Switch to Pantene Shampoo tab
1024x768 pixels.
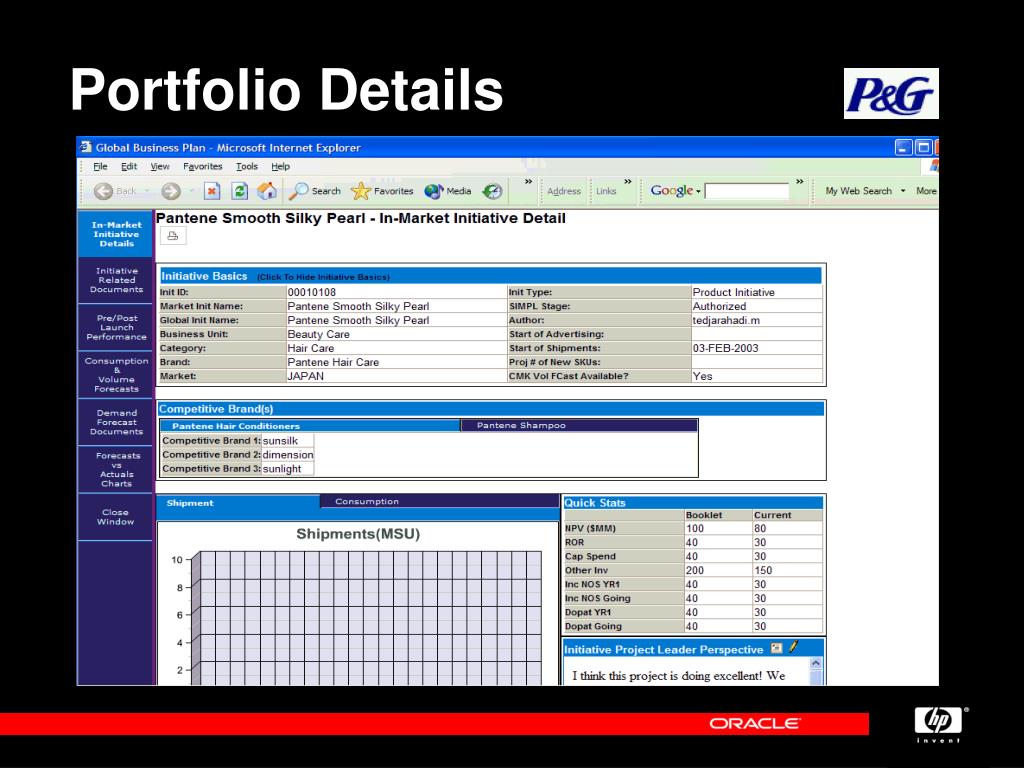[579, 425]
